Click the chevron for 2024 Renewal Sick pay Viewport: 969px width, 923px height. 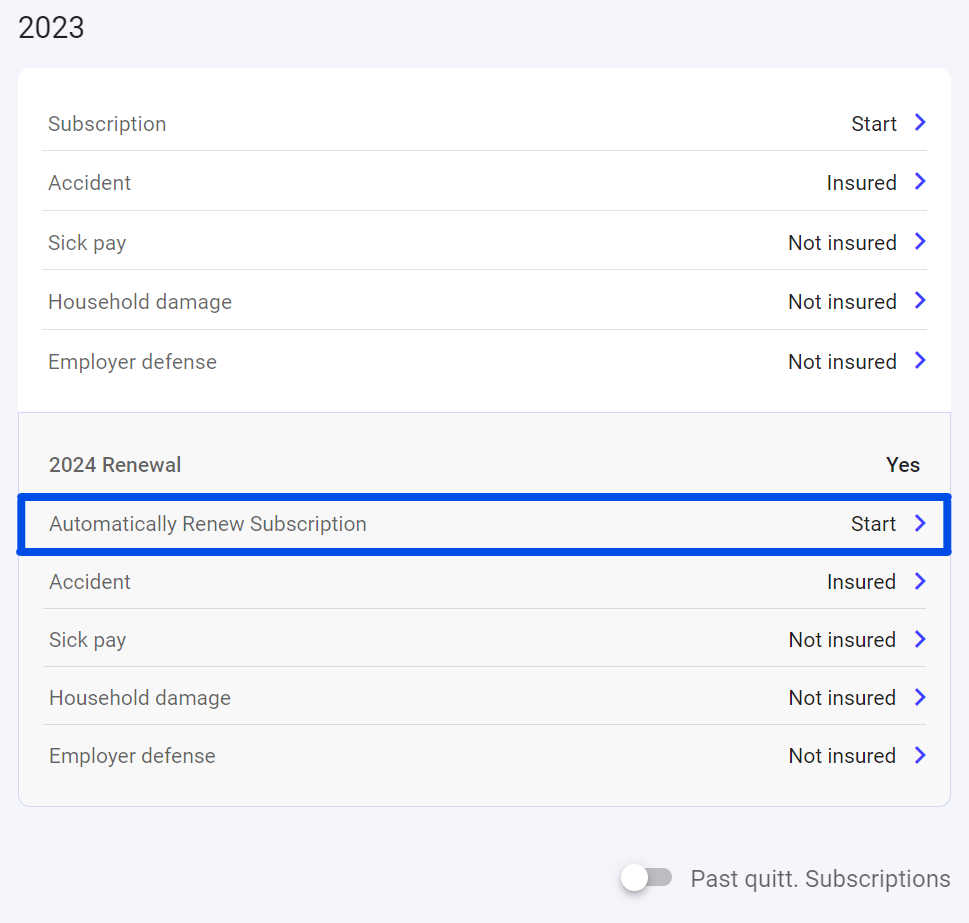920,640
